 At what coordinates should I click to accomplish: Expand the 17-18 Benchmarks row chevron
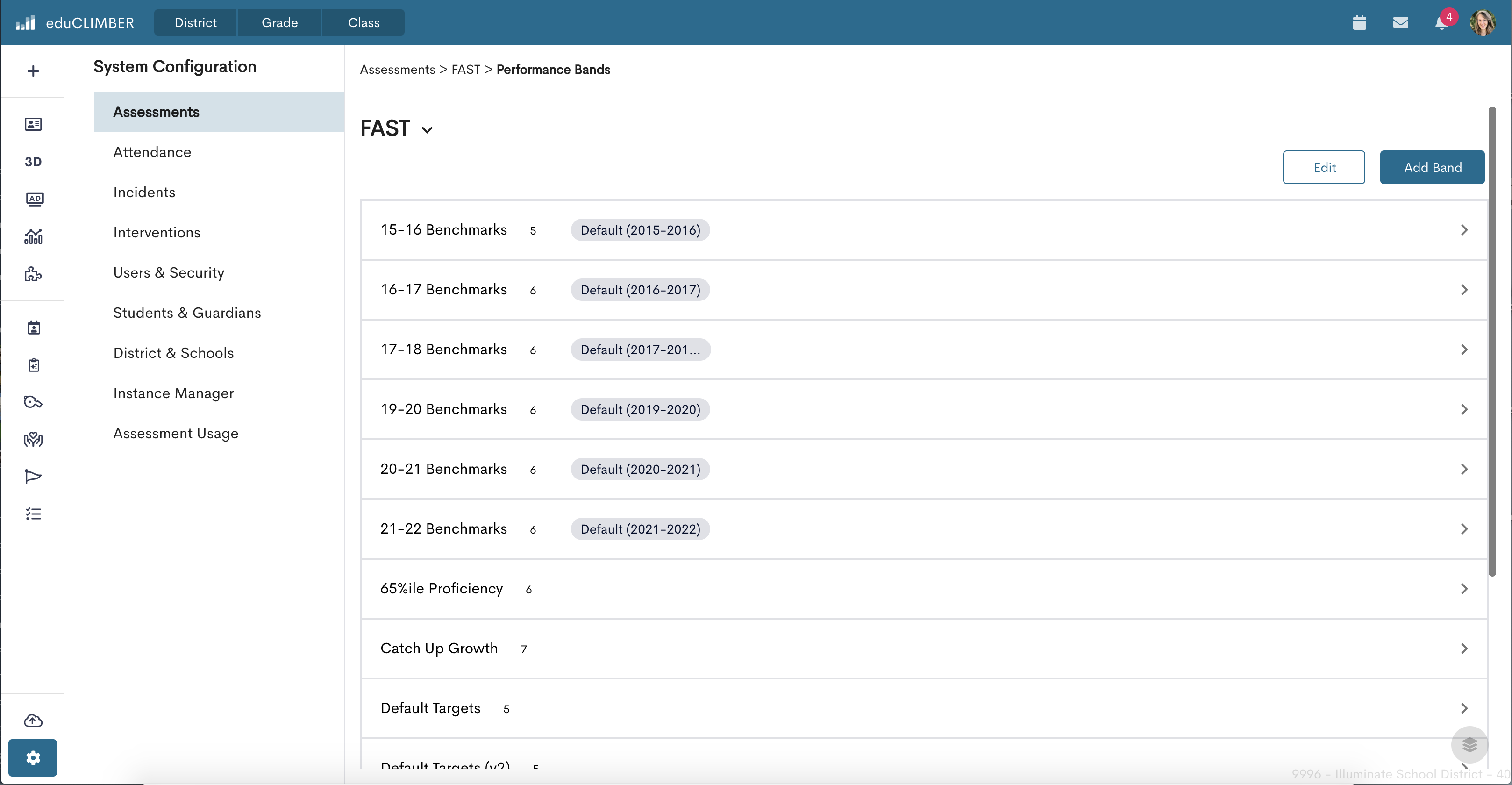click(x=1464, y=350)
